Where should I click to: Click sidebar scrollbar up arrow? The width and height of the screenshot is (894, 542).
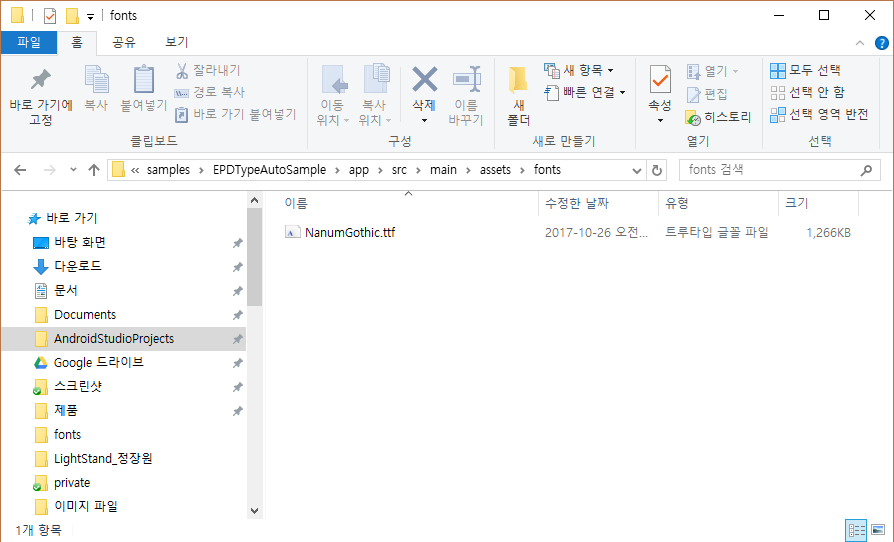click(x=254, y=201)
